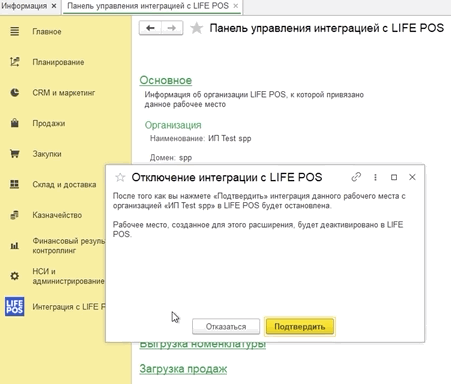Open Казначейство section in sidebar
The height and width of the screenshot is (384, 451).
click(x=57, y=215)
